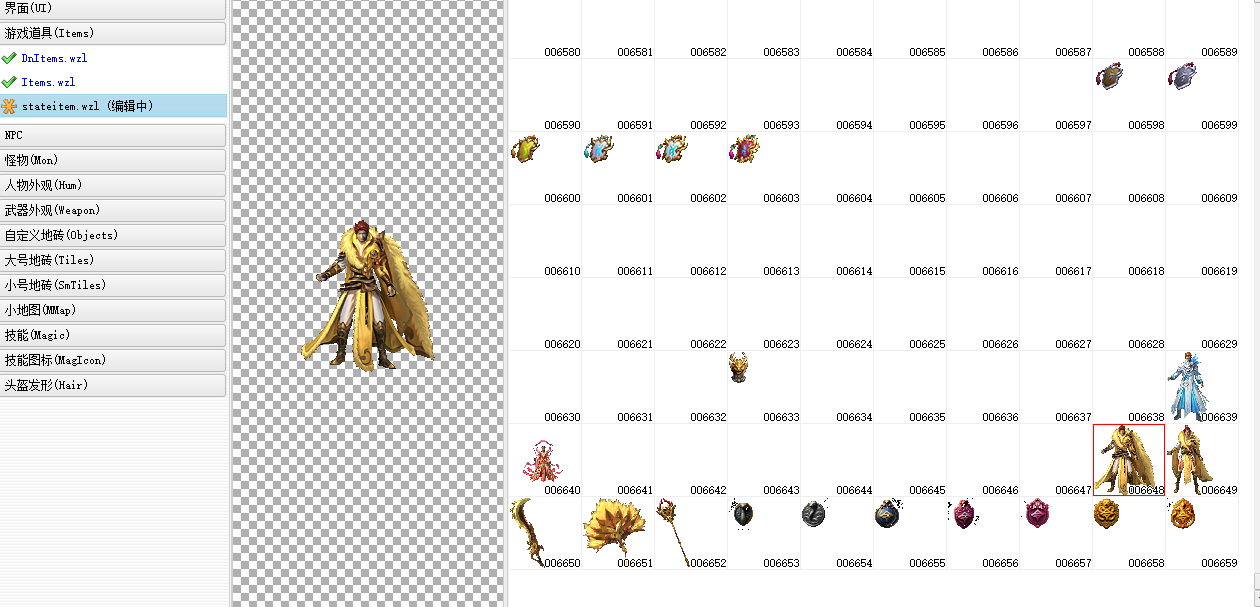
Task: Open the DnItems.wzl file
Action: [54, 58]
